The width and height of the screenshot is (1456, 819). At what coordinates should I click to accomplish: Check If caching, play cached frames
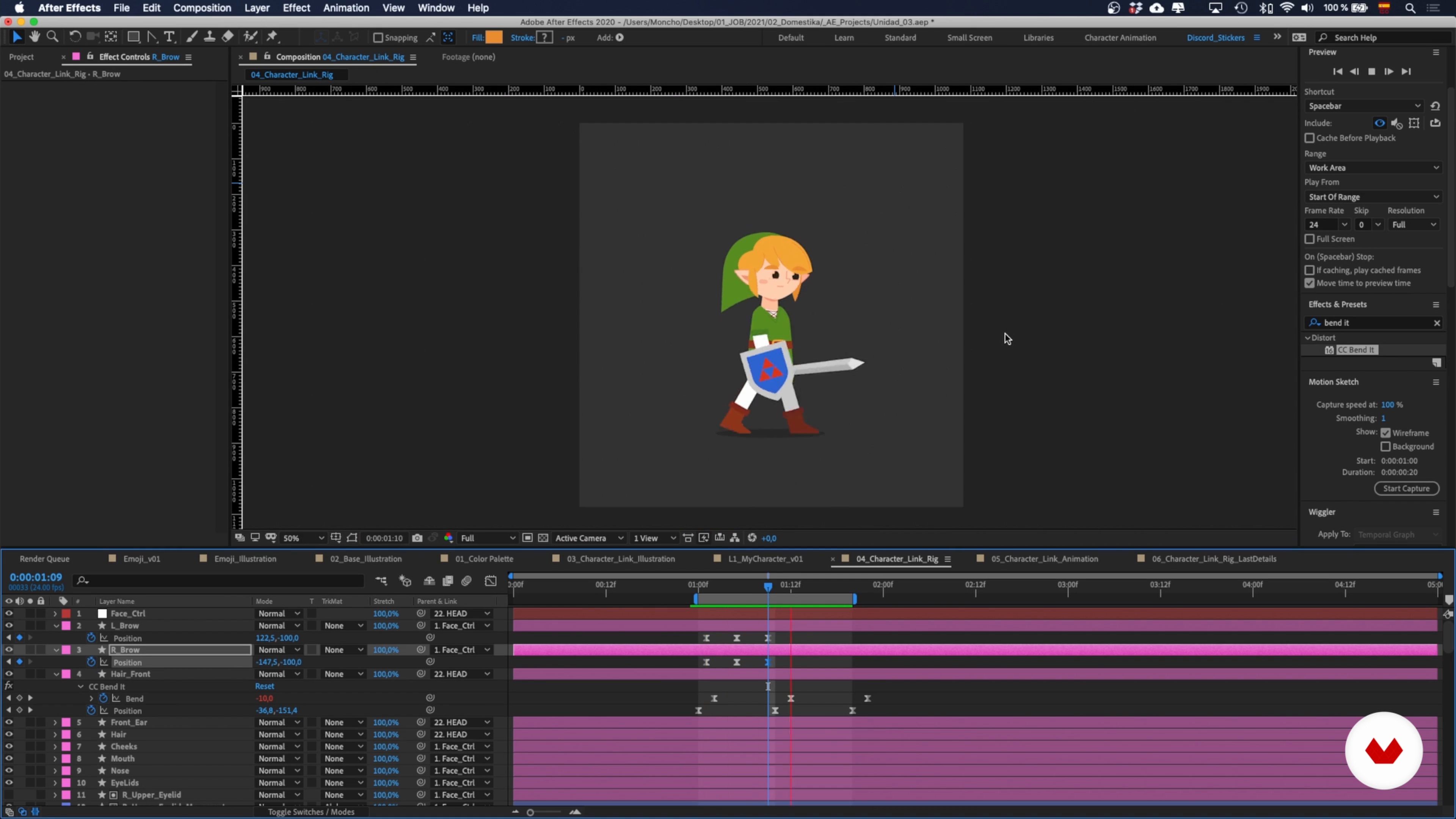(1310, 270)
